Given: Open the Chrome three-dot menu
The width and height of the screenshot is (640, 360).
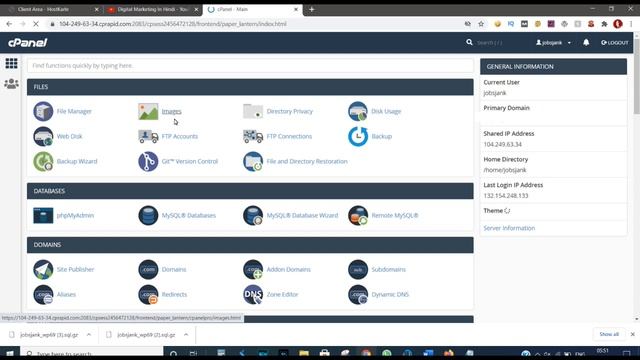Looking at the screenshot, I should tap(631, 24).
